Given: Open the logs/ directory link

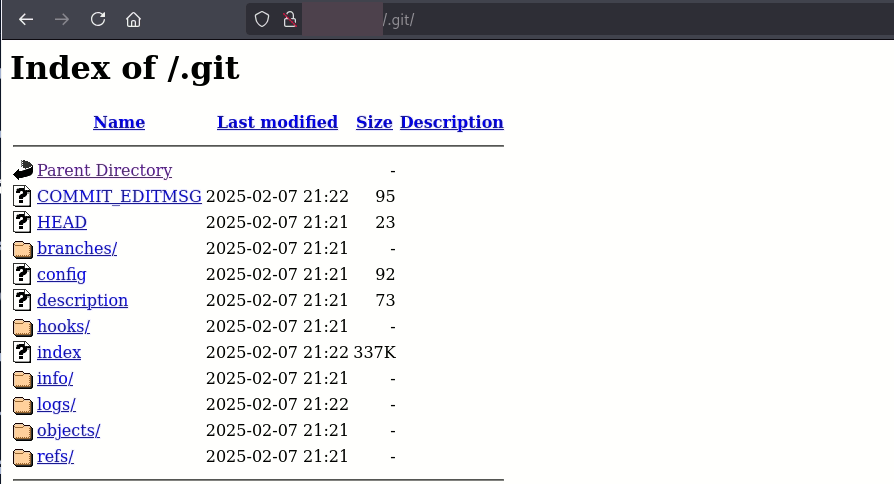Looking at the screenshot, I should (x=56, y=404).
